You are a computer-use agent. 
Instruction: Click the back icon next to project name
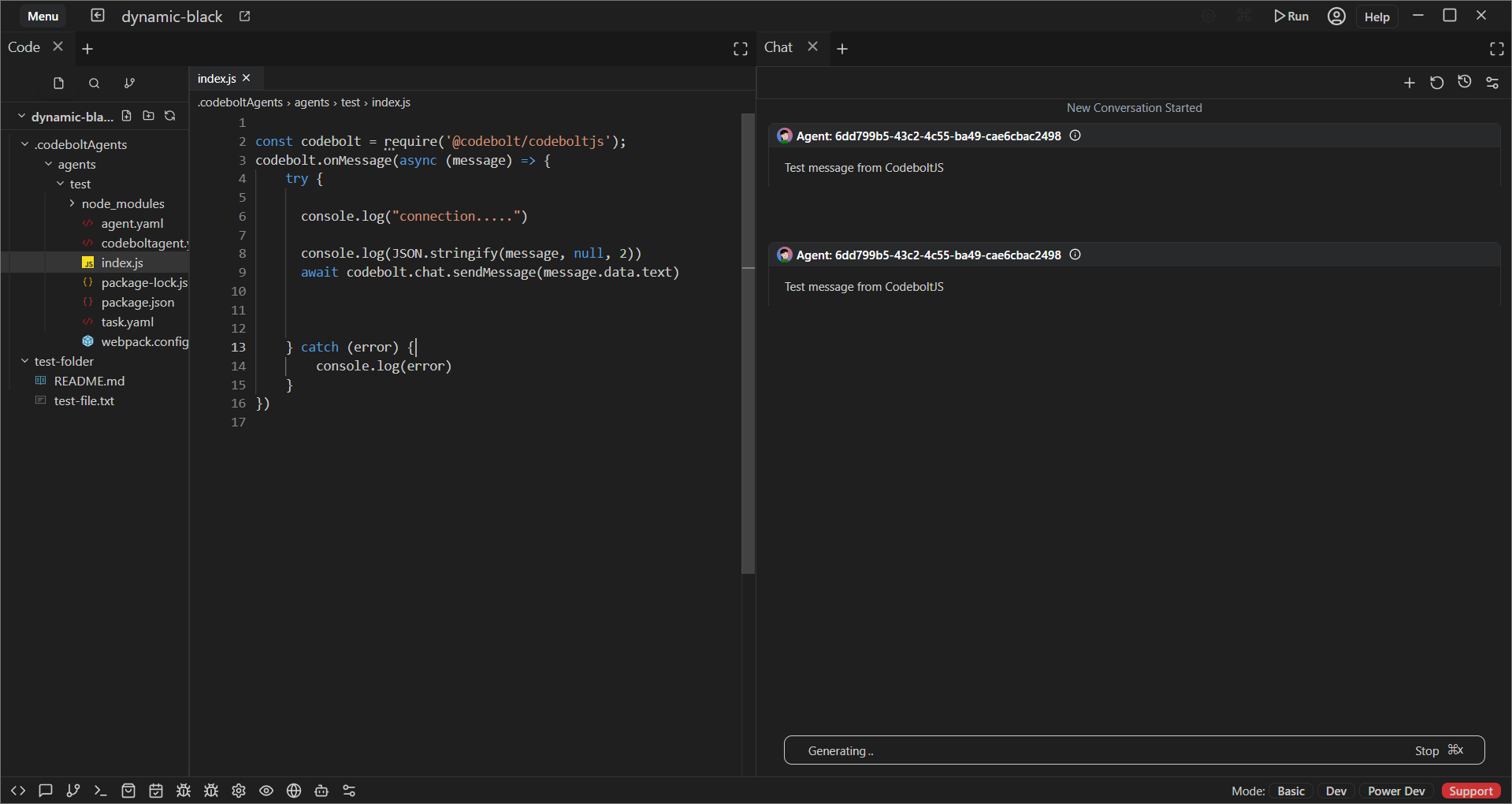98,16
